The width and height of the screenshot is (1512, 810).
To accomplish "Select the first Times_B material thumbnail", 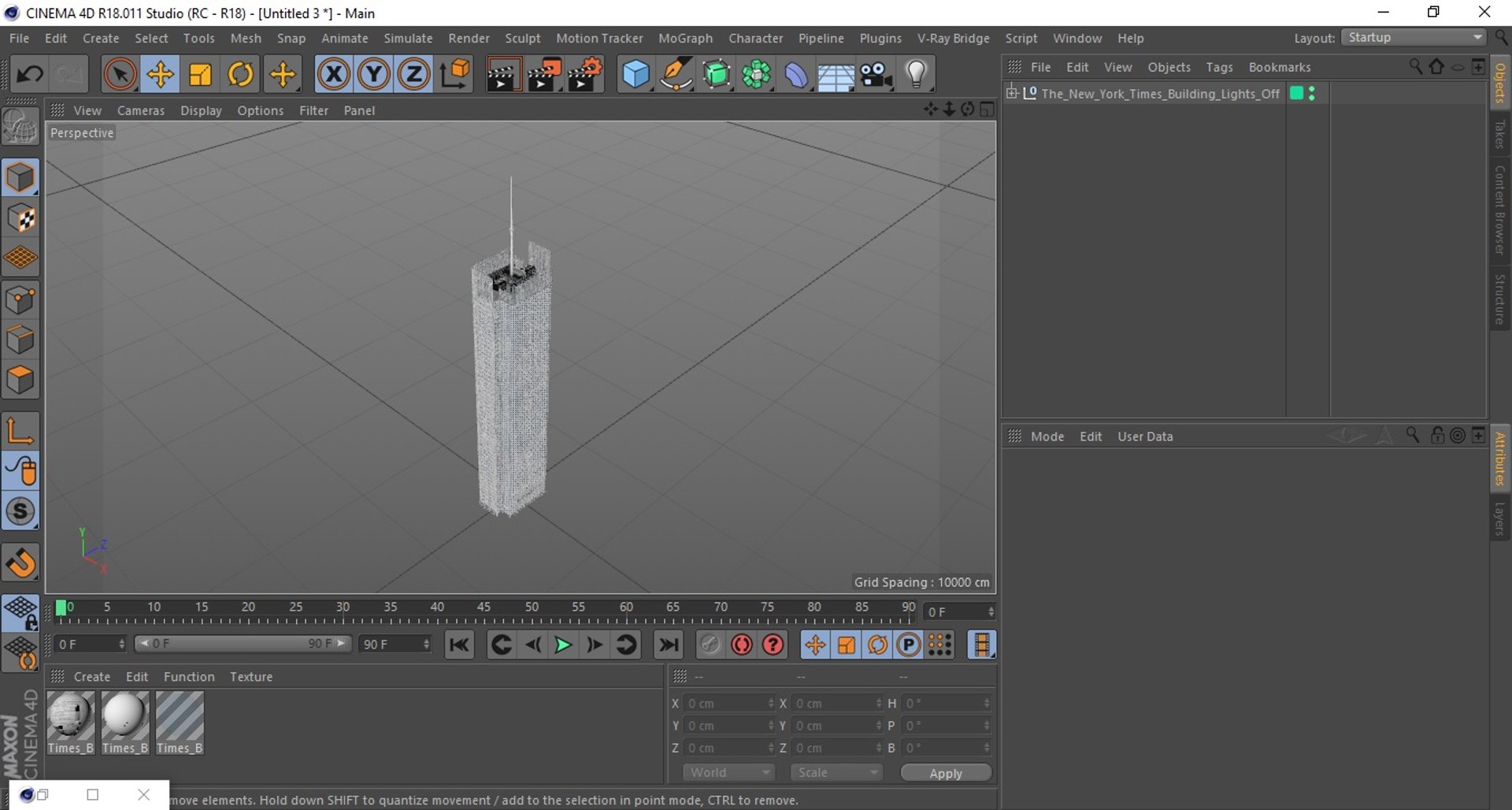I will pyautogui.click(x=71, y=715).
